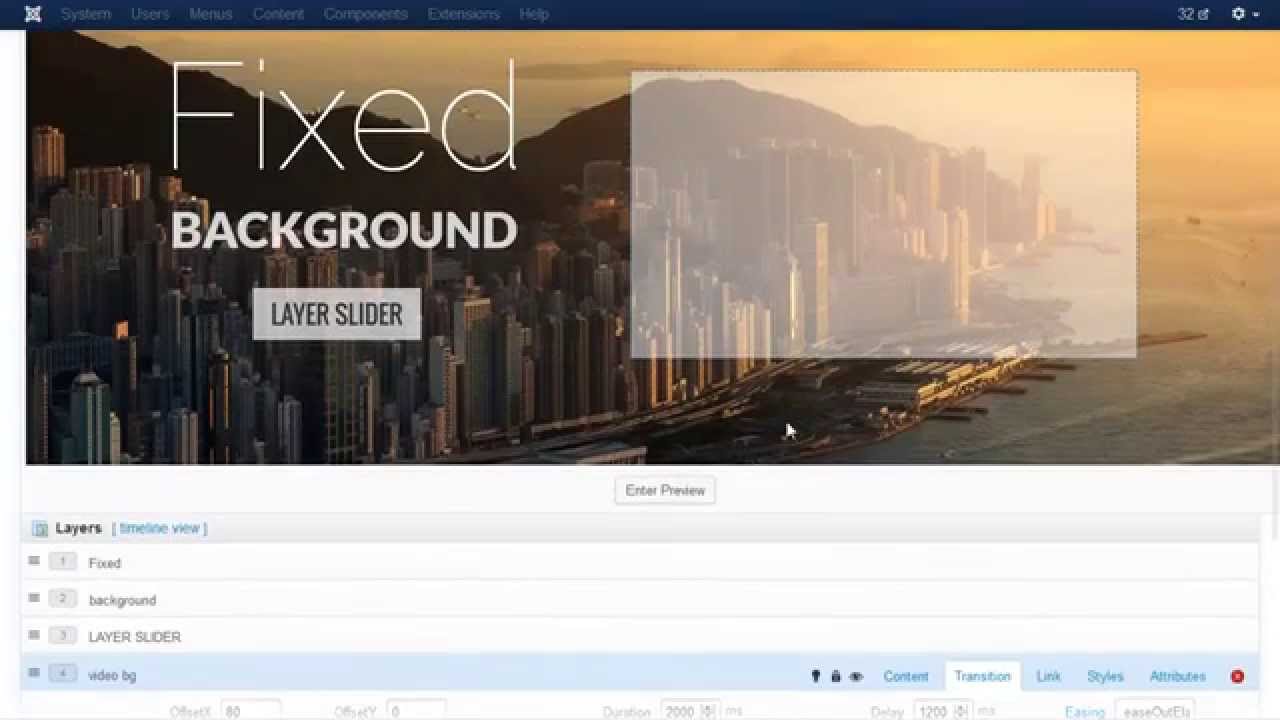Select the Fixed text layer on canvas
The height and width of the screenshot is (720, 1280).
(343, 116)
